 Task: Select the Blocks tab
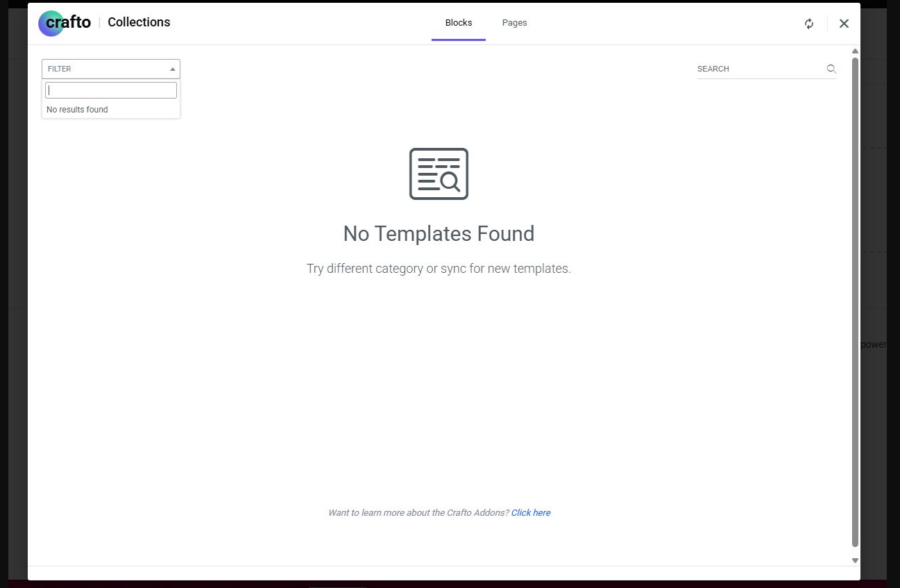point(458,22)
